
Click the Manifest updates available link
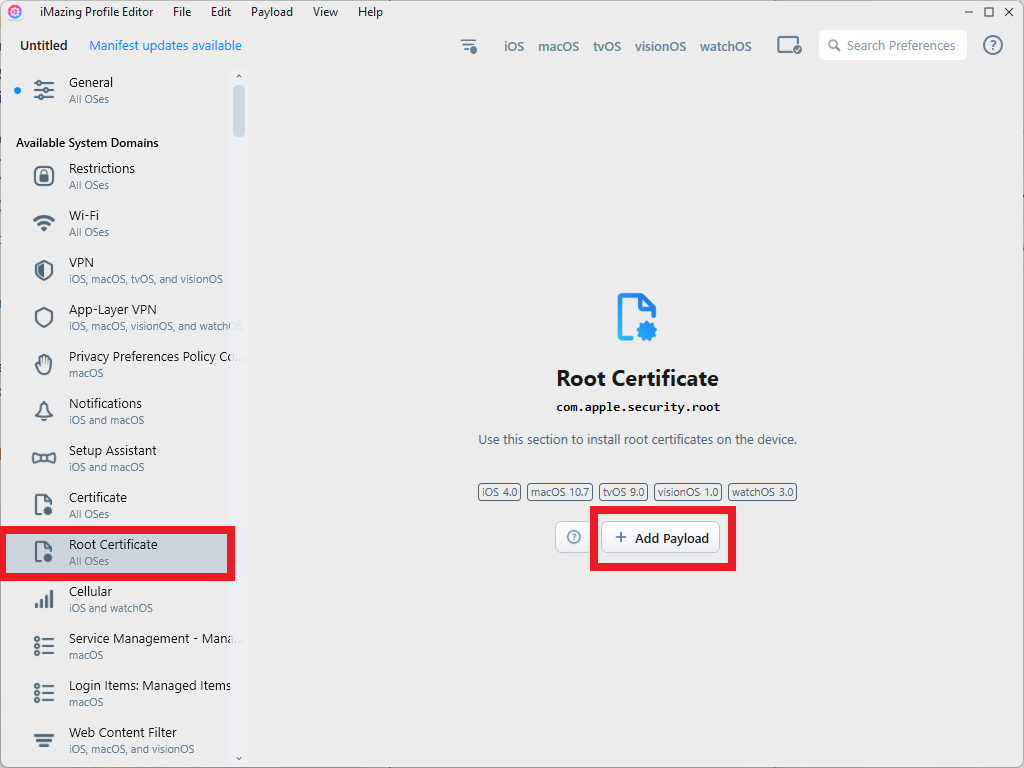coord(165,46)
